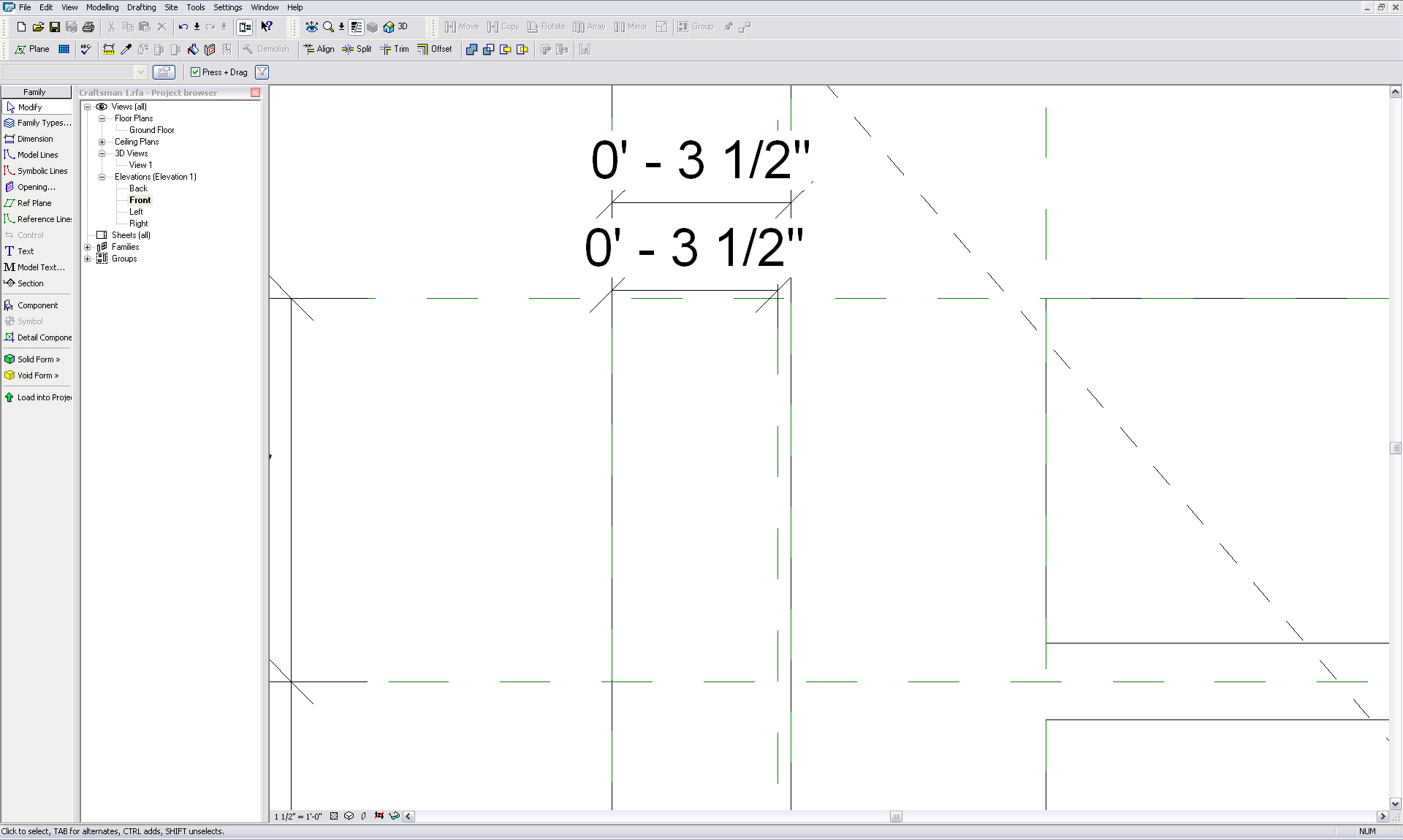Screen dimensions: 1403x840
Task: Click the Tape Measure icon
Action: 109,49
